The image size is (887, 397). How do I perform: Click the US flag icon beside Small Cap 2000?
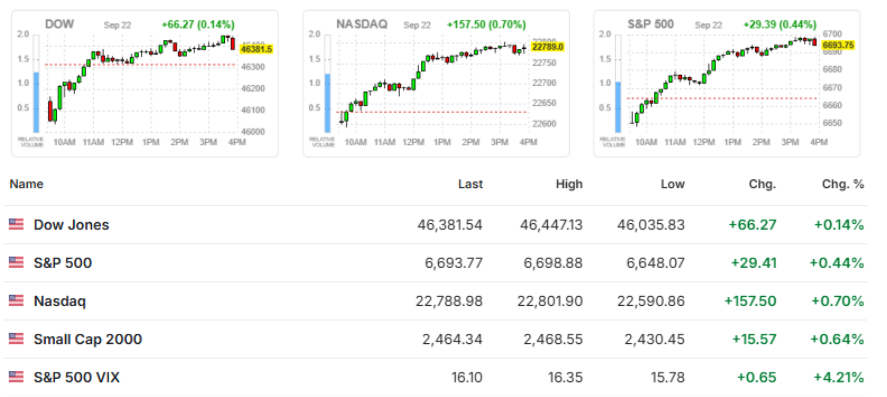[16, 339]
